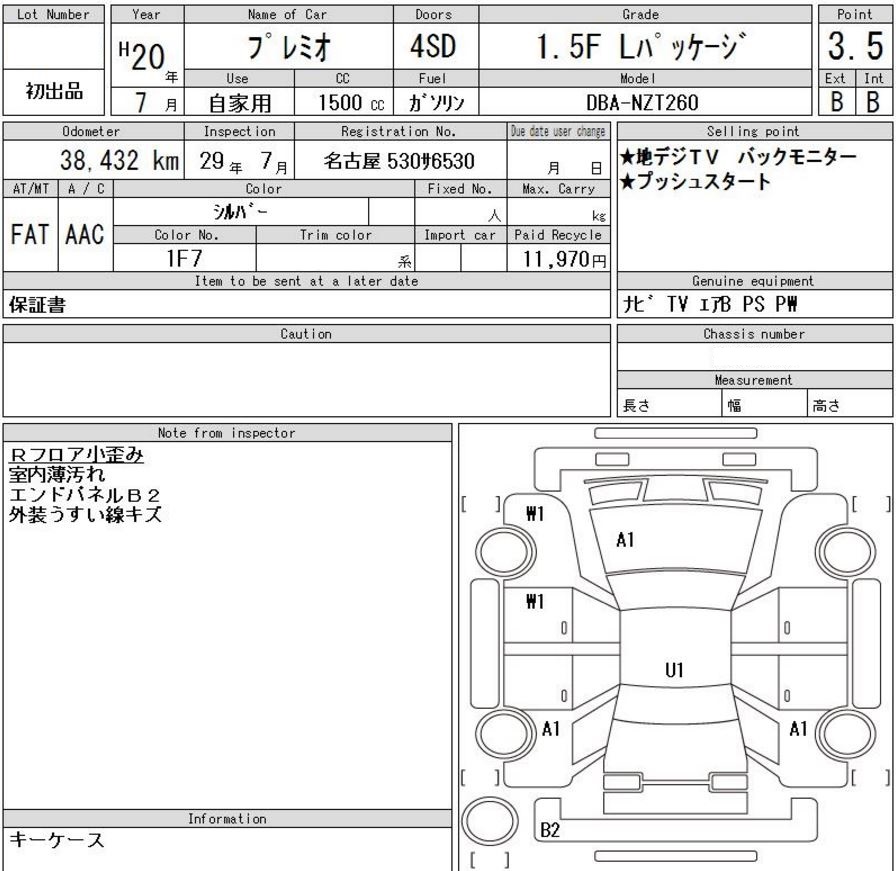896x871 pixels.
Task: Click the top-left bracket box beside diagram
Action: click(481, 504)
